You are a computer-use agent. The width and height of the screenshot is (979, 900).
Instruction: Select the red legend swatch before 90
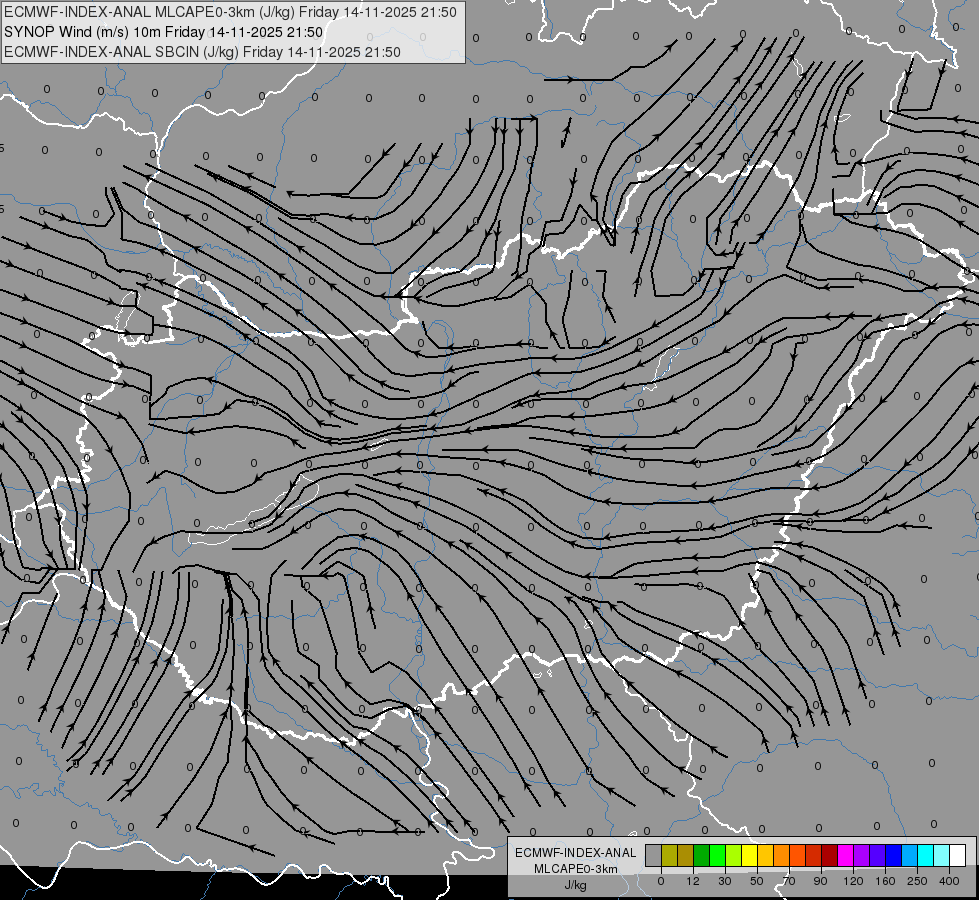[x=814, y=855]
